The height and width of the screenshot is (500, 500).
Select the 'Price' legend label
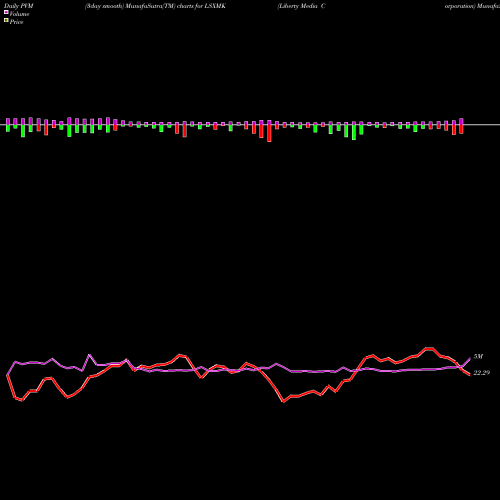(x=16, y=22)
